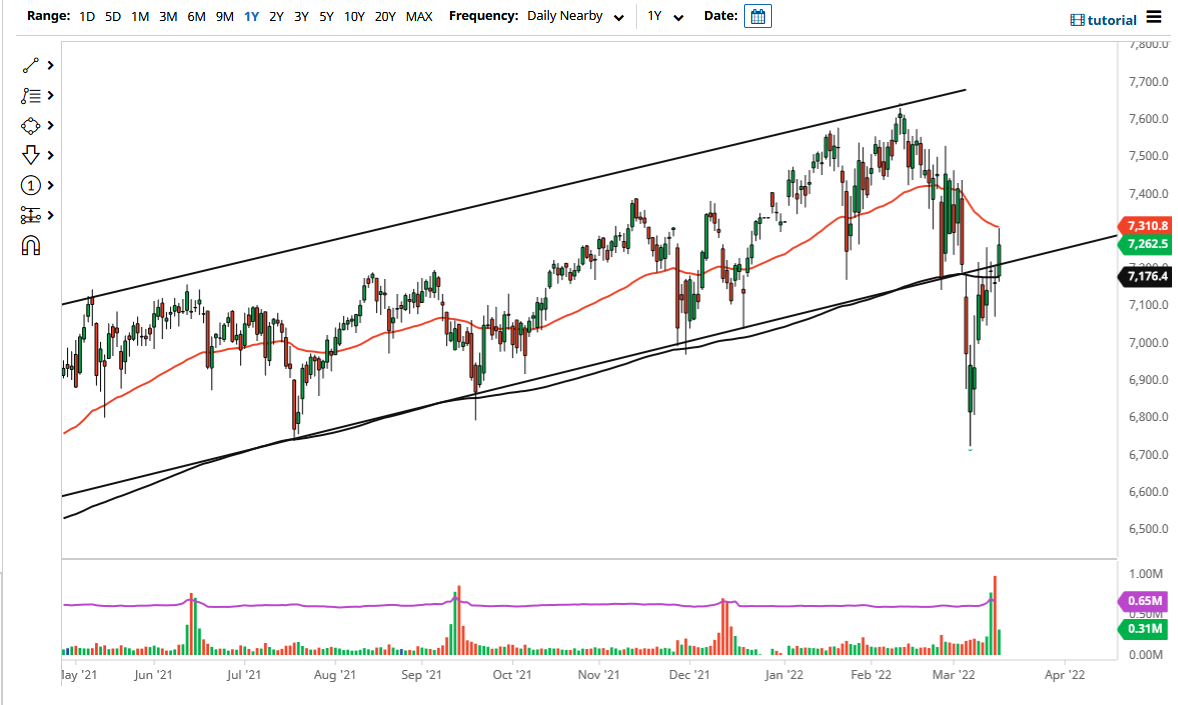Screen dimensions: 1178x705
Task: Click the 6,500.0 price axis label
Action: click(1149, 529)
